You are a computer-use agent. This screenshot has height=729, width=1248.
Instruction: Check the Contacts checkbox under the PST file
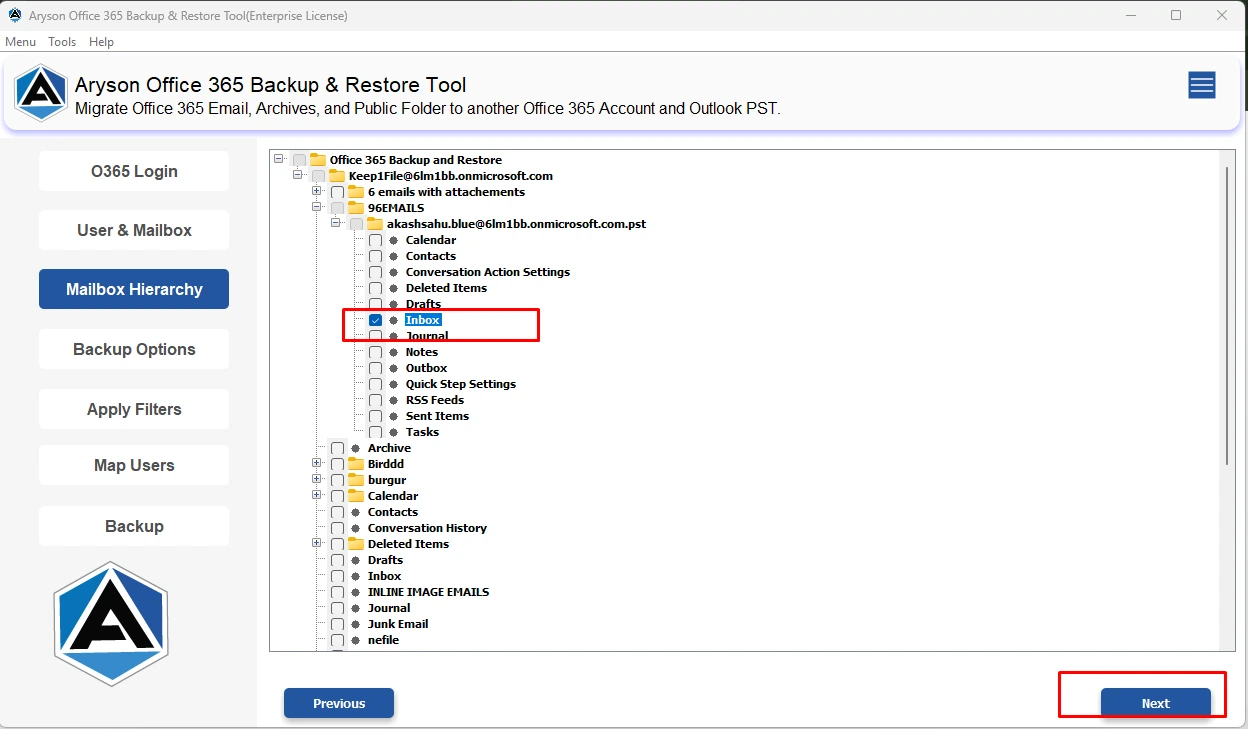tap(375, 256)
